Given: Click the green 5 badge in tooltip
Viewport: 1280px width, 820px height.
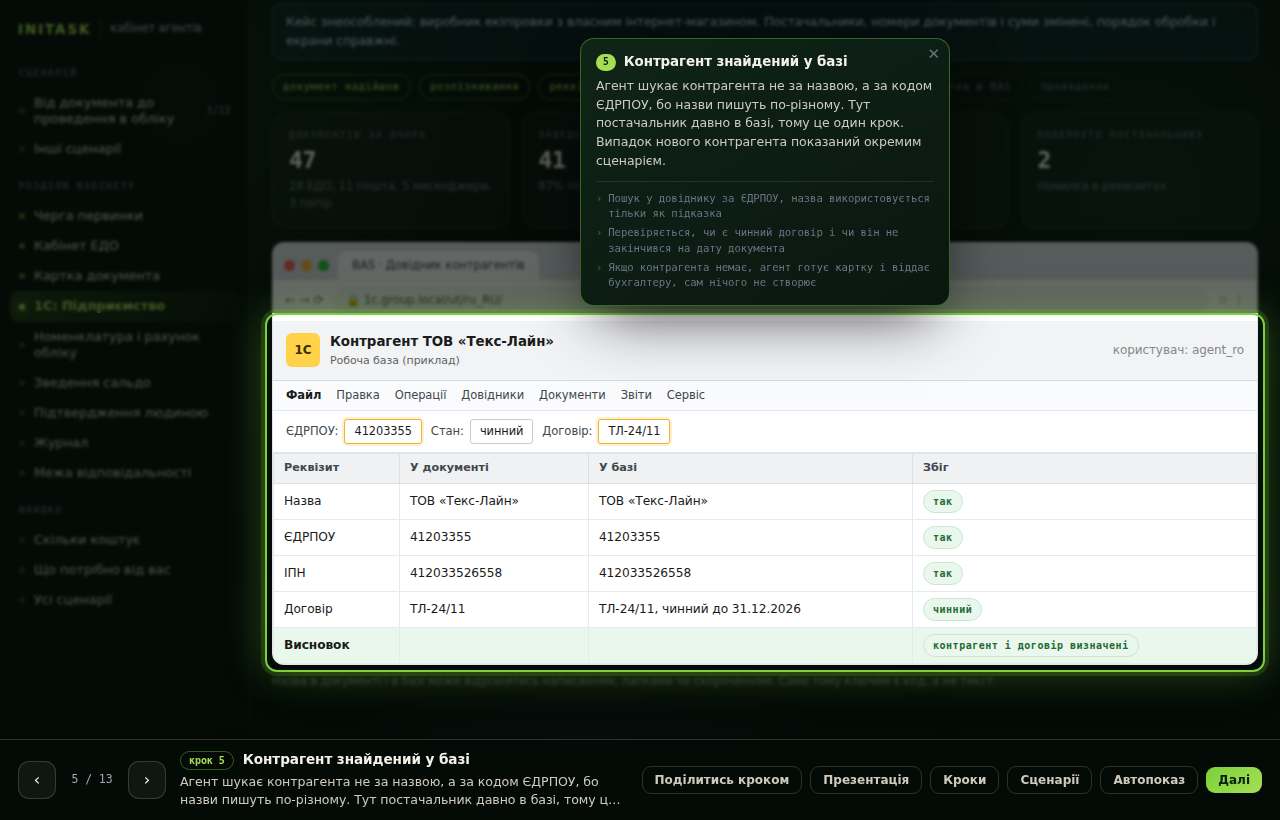Looking at the screenshot, I should click(606, 62).
